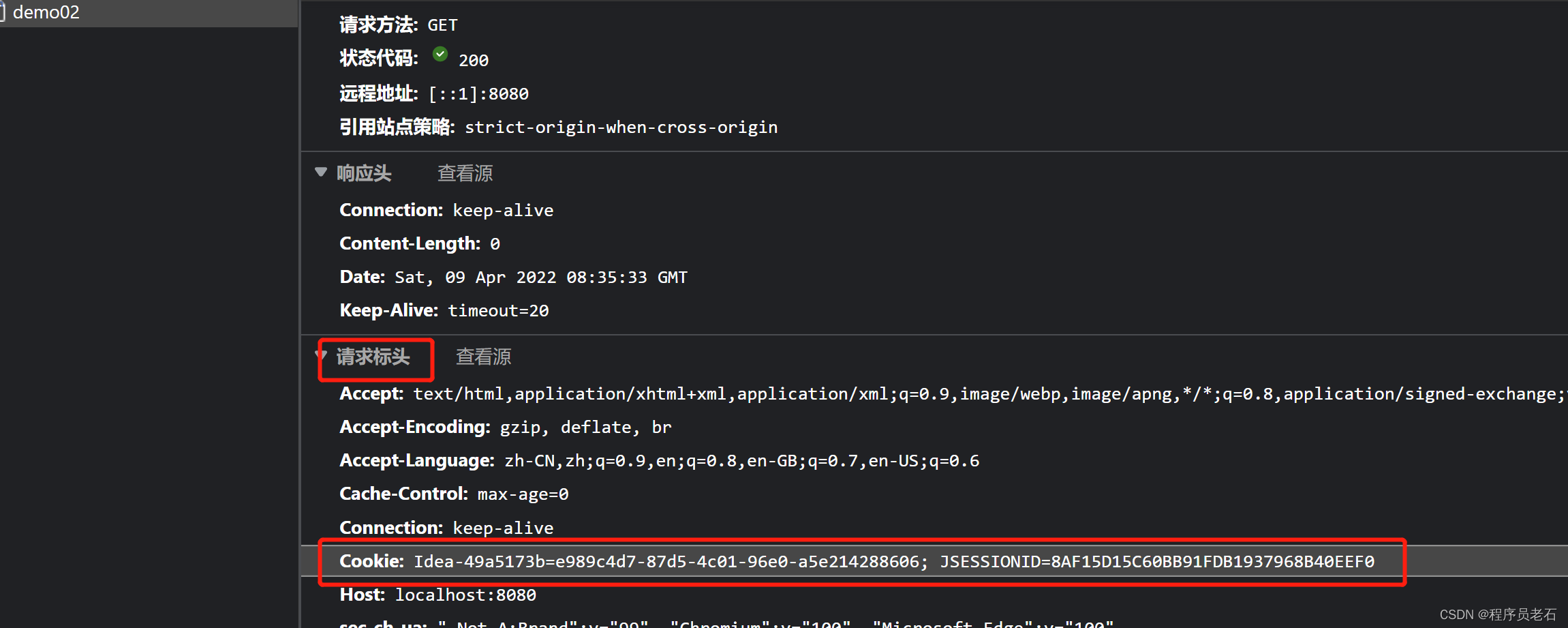Viewport: 1568px width, 628px height.
Task: Collapse the 请求标头 section triangle
Action: (x=321, y=355)
